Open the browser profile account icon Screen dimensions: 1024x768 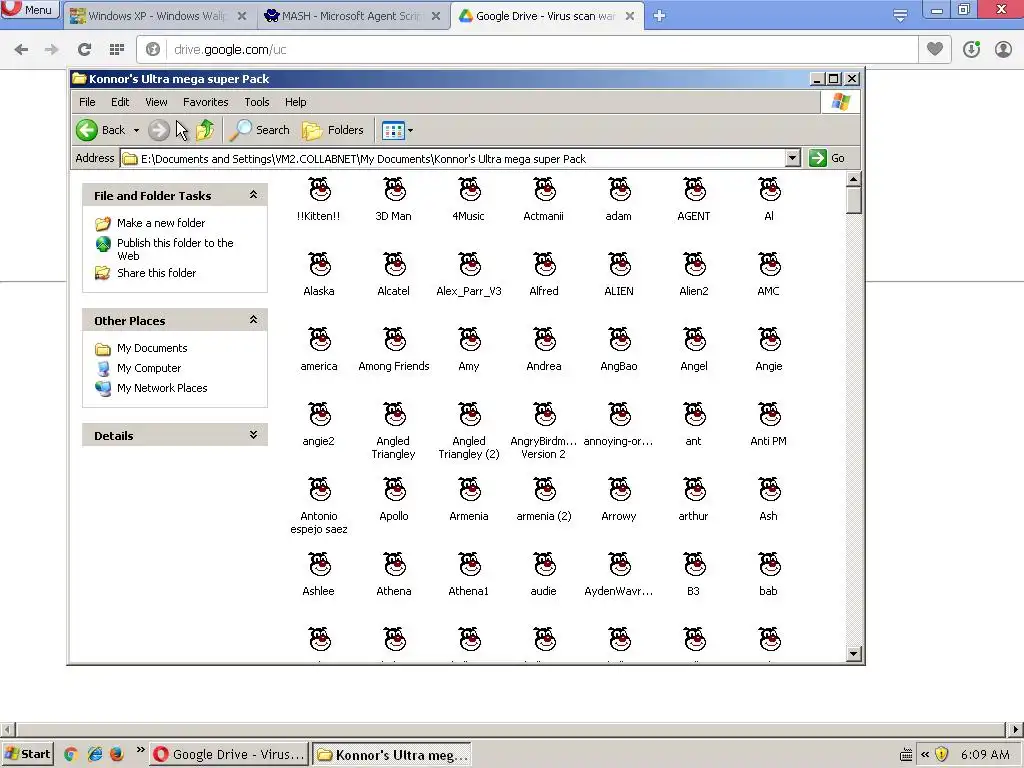point(1003,49)
